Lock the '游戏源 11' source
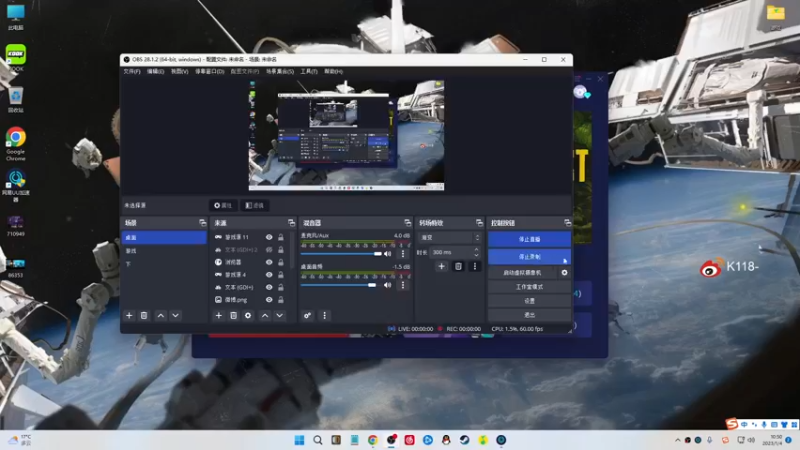This screenshot has width=800, height=450. [x=281, y=237]
